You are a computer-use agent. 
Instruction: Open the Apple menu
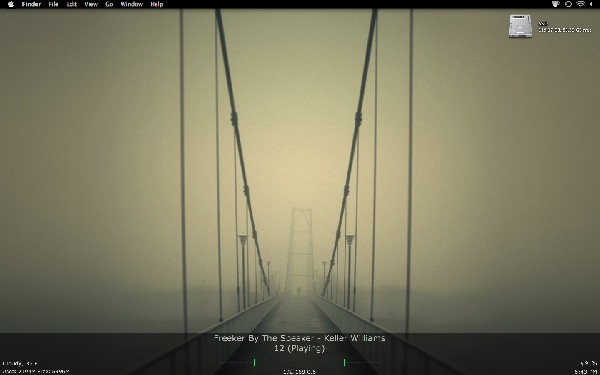click(11, 4)
